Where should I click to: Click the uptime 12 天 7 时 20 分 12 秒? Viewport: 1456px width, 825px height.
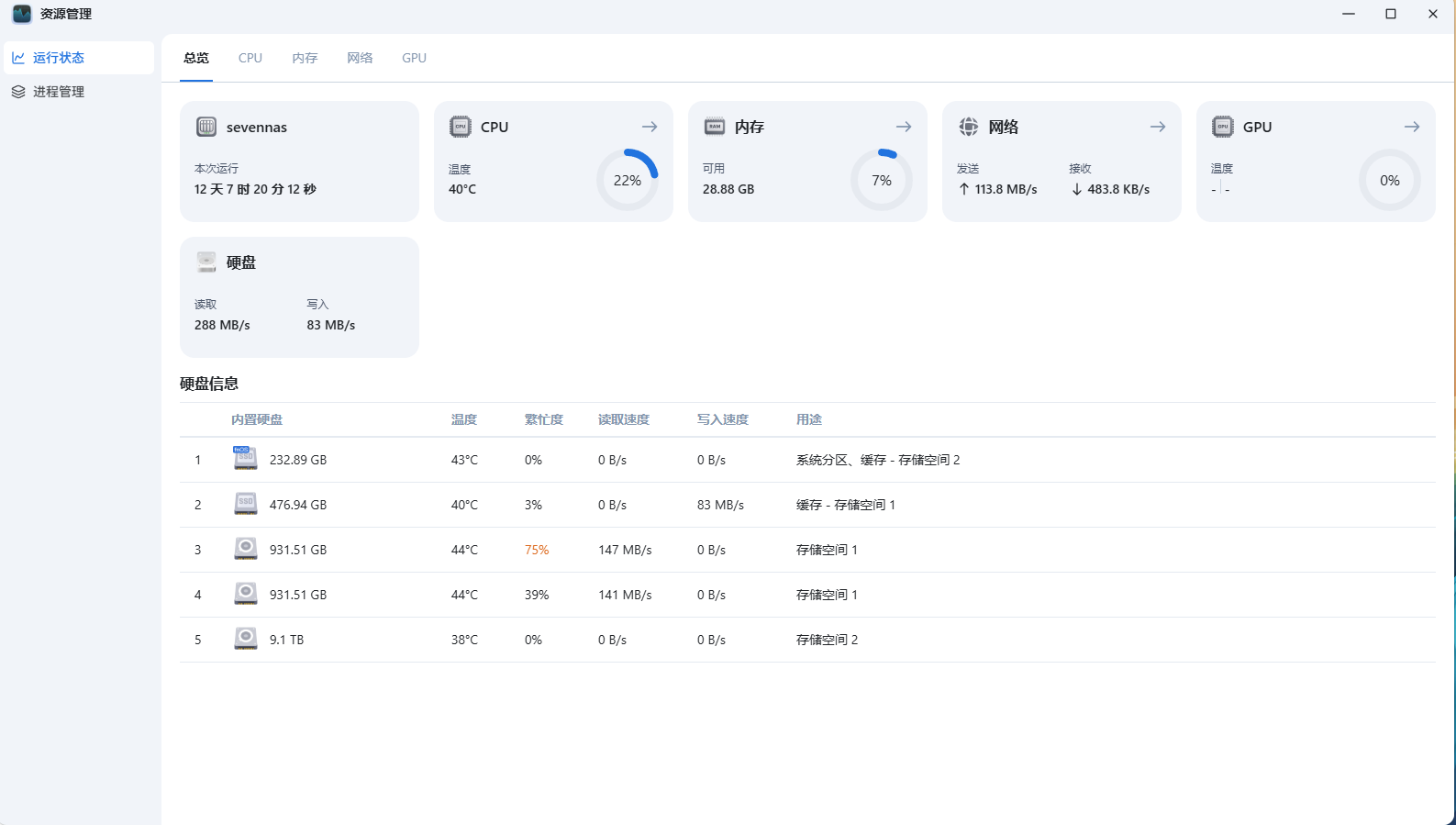tap(255, 189)
